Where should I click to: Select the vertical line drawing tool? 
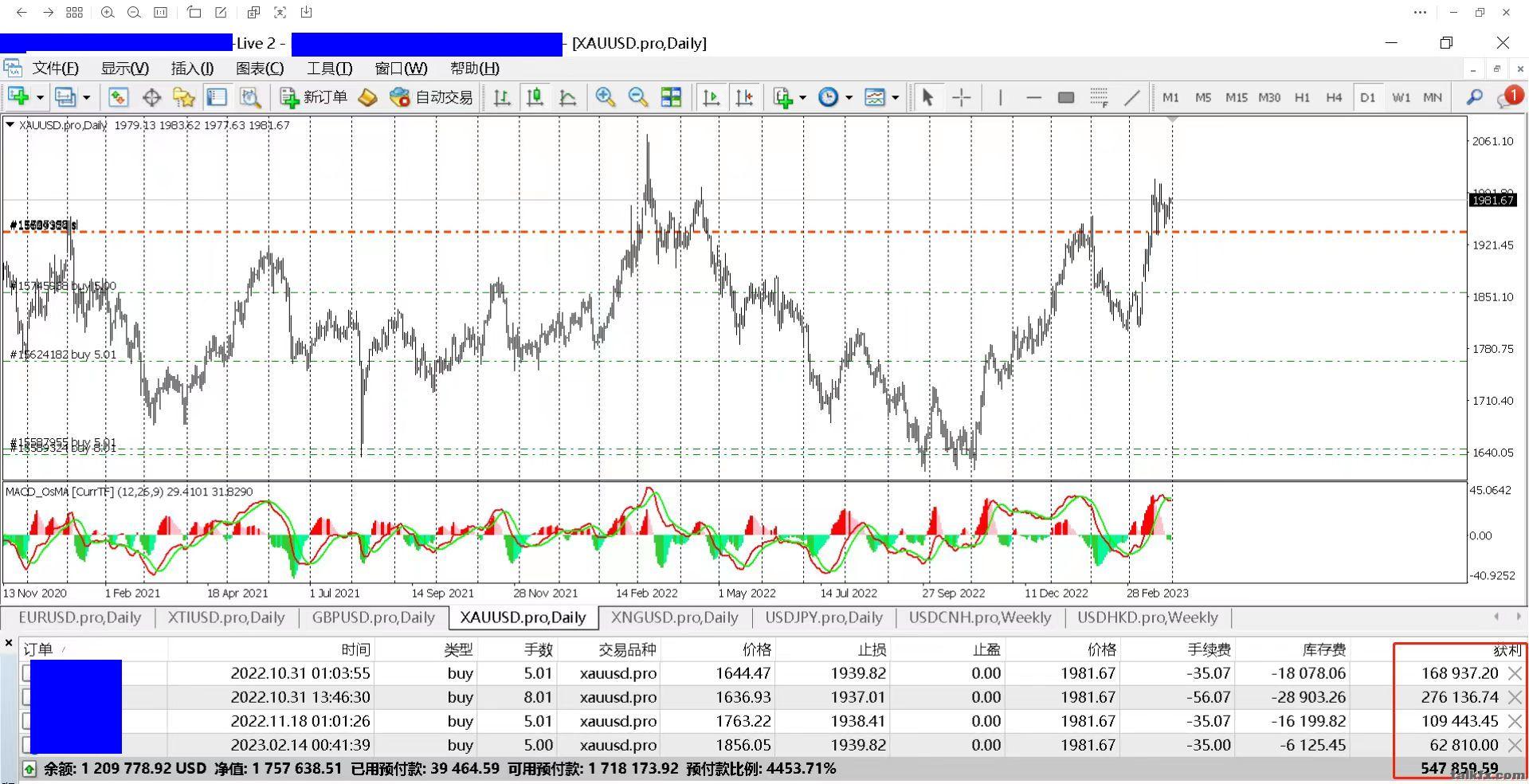[1000, 97]
